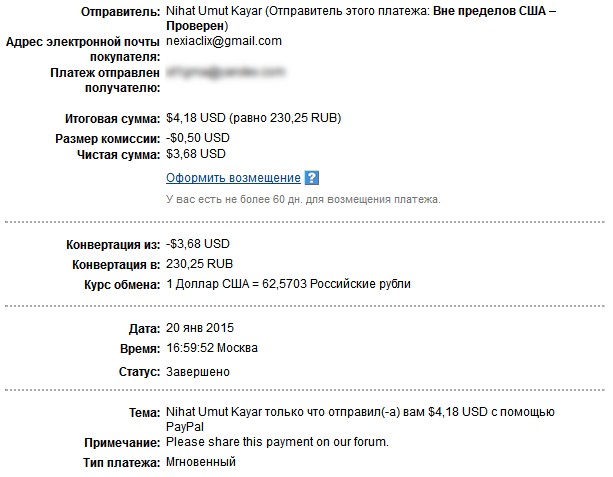Click the "Оформить возмещение" refund link
Screen dimensions: 613x477
(x=233, y=178)
